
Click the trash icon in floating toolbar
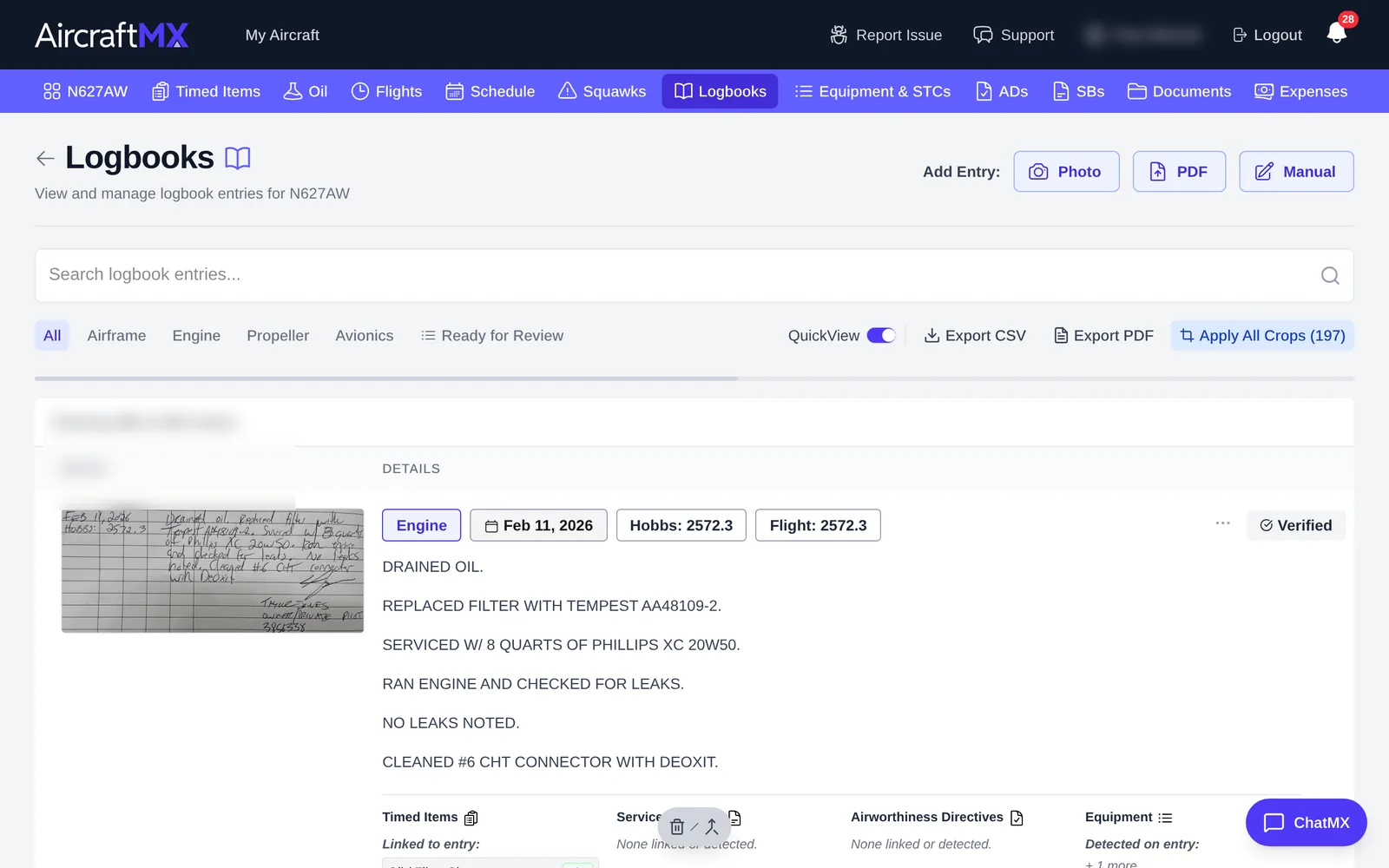[677, 827]
